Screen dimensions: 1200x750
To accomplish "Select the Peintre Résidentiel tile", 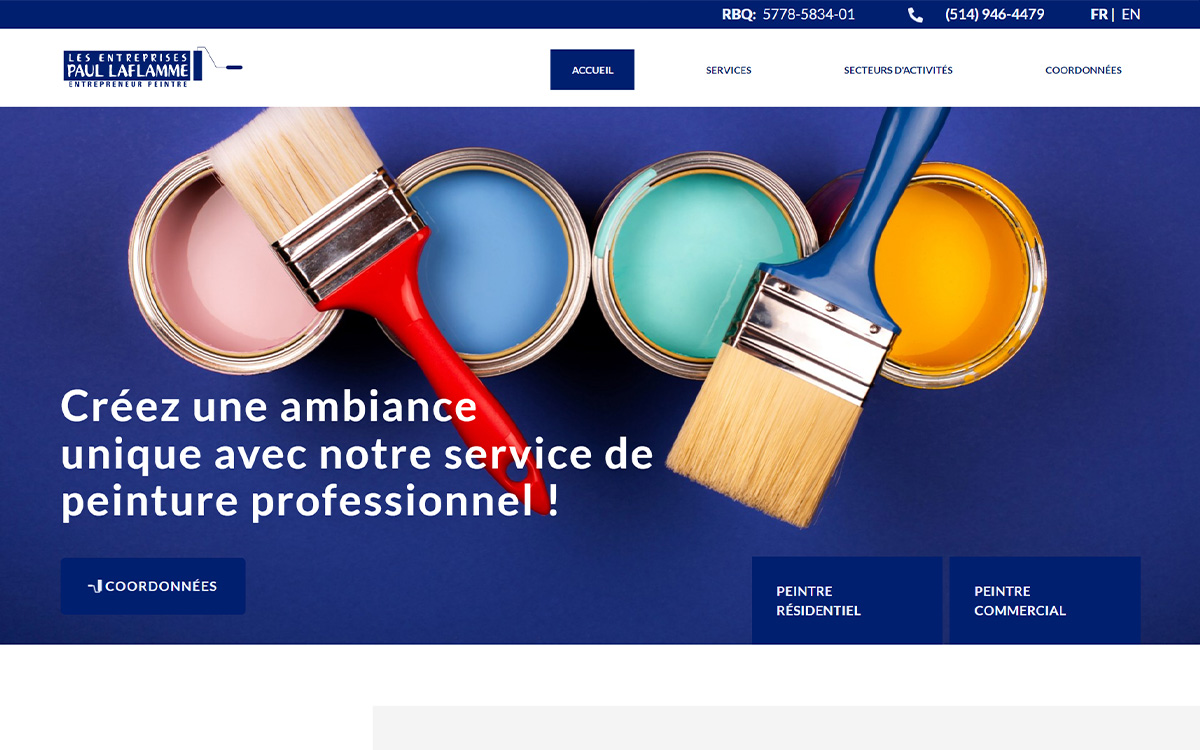I will 847,600.
